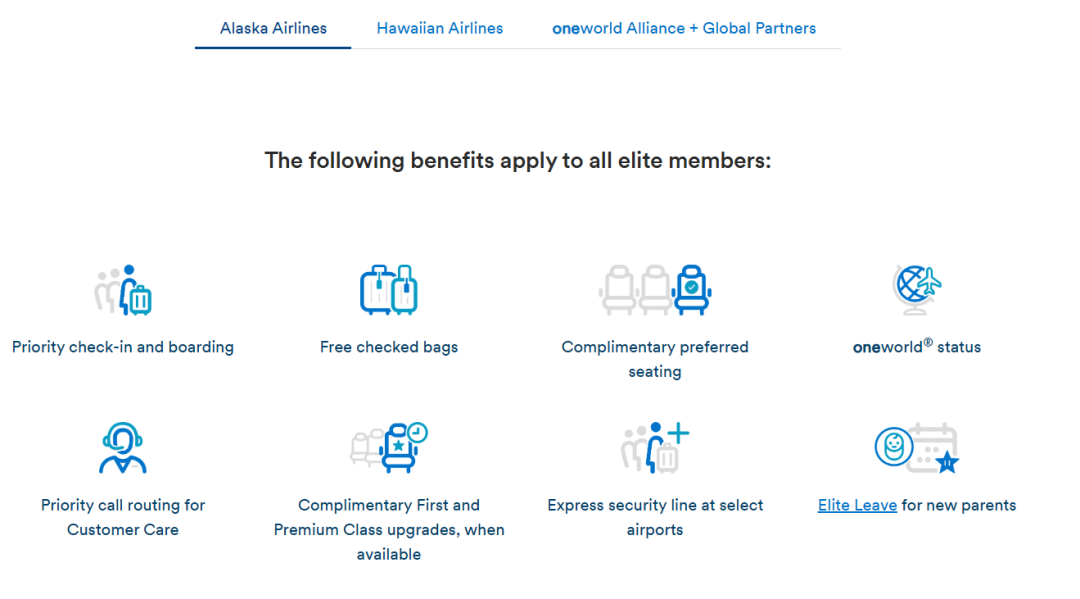
Task: Click the oneworld globe and plane icon
Action: click(x=917, y=290)
